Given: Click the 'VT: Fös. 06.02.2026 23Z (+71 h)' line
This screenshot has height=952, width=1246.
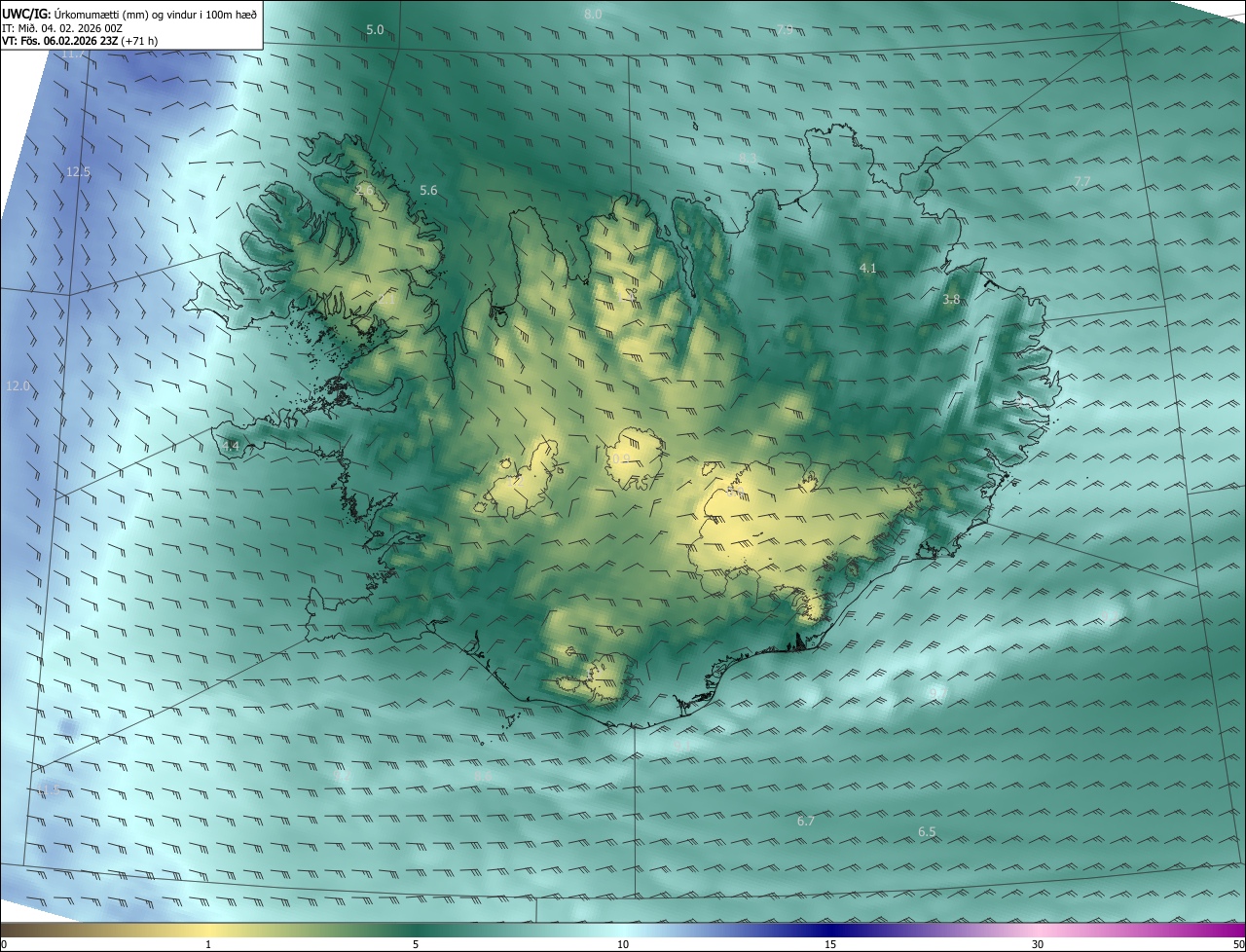Looking at the screenshot, I should pyautogui.click(x=80, y=41).
